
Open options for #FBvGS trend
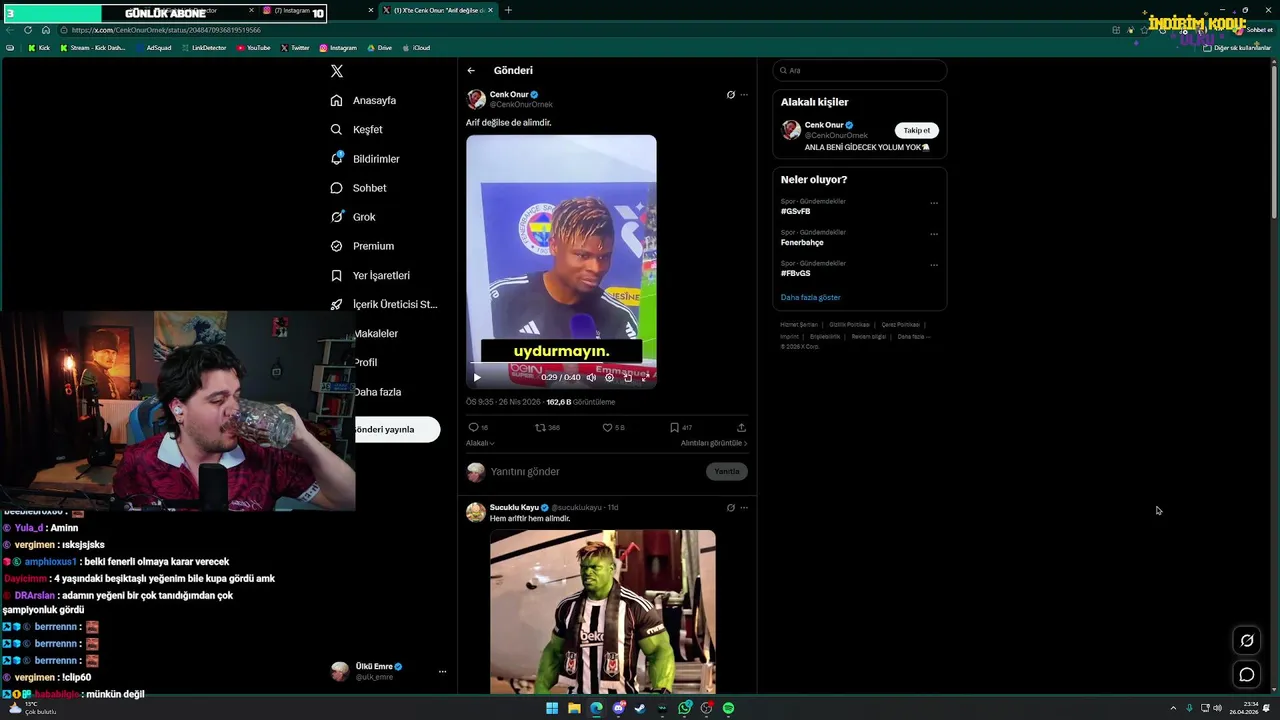click(x=934, y=265)
